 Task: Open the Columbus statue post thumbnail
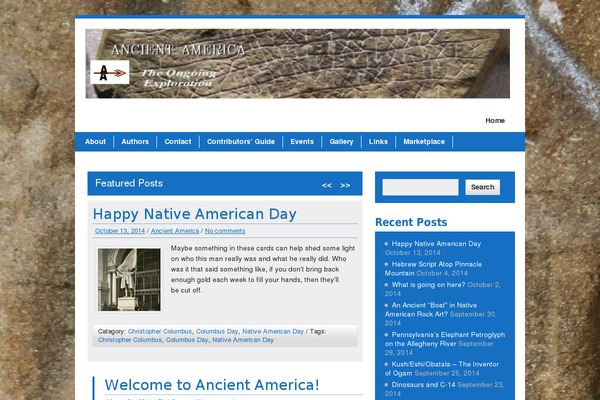(129, 279)
